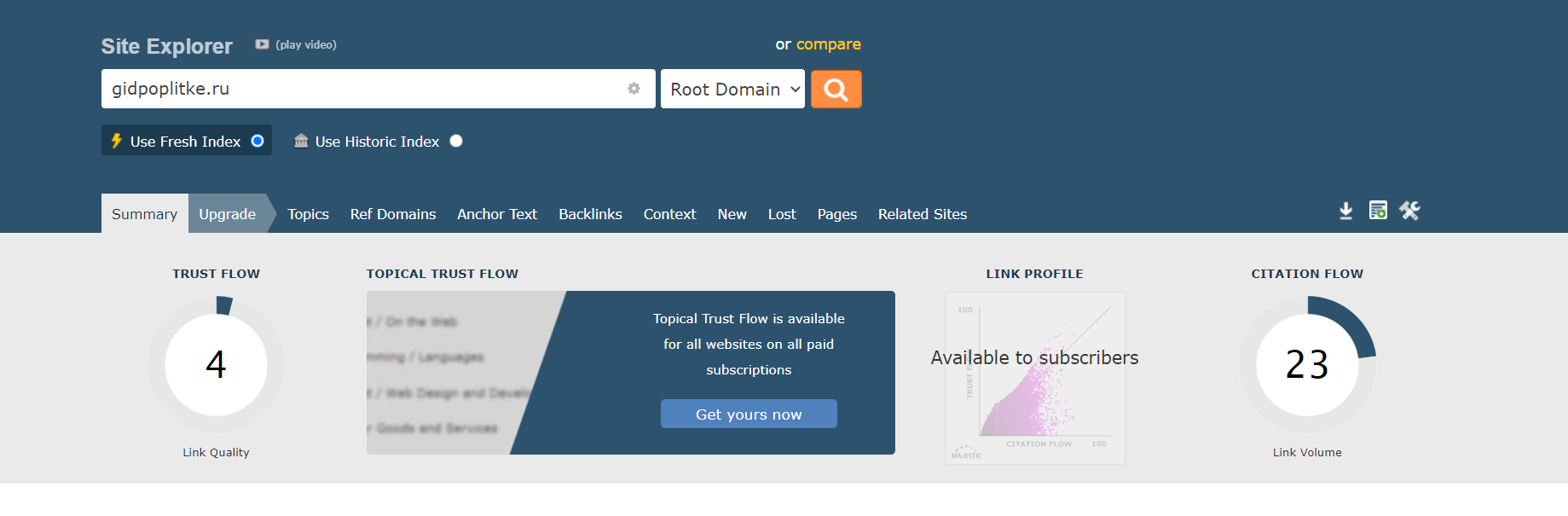Switch to the Summary tab
This screenshot has width=1568, height=516.
145,213
